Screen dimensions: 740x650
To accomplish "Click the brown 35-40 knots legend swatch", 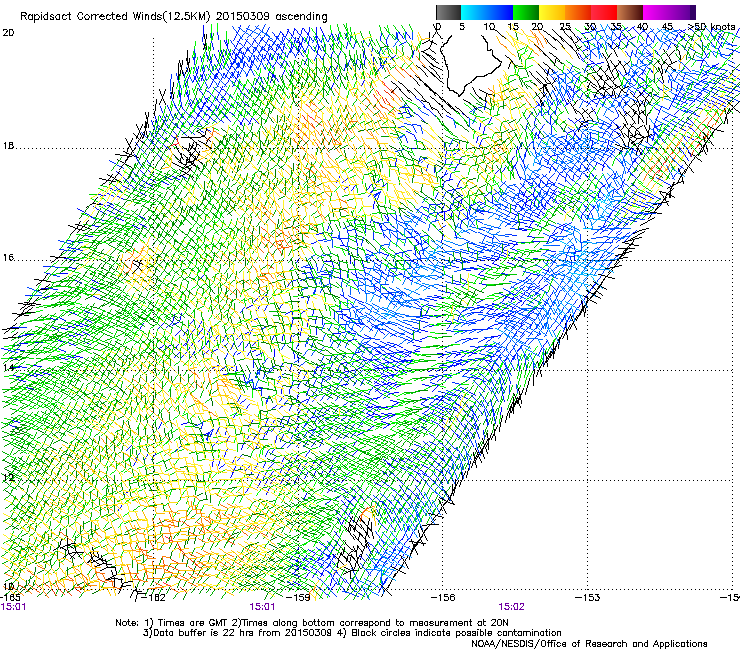I will click(630, 12).
